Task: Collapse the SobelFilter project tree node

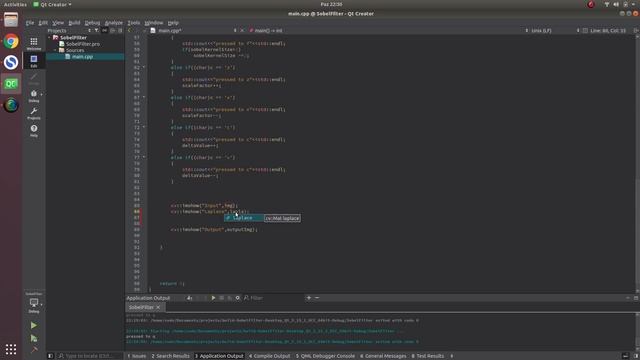Action: pos(49,38)
